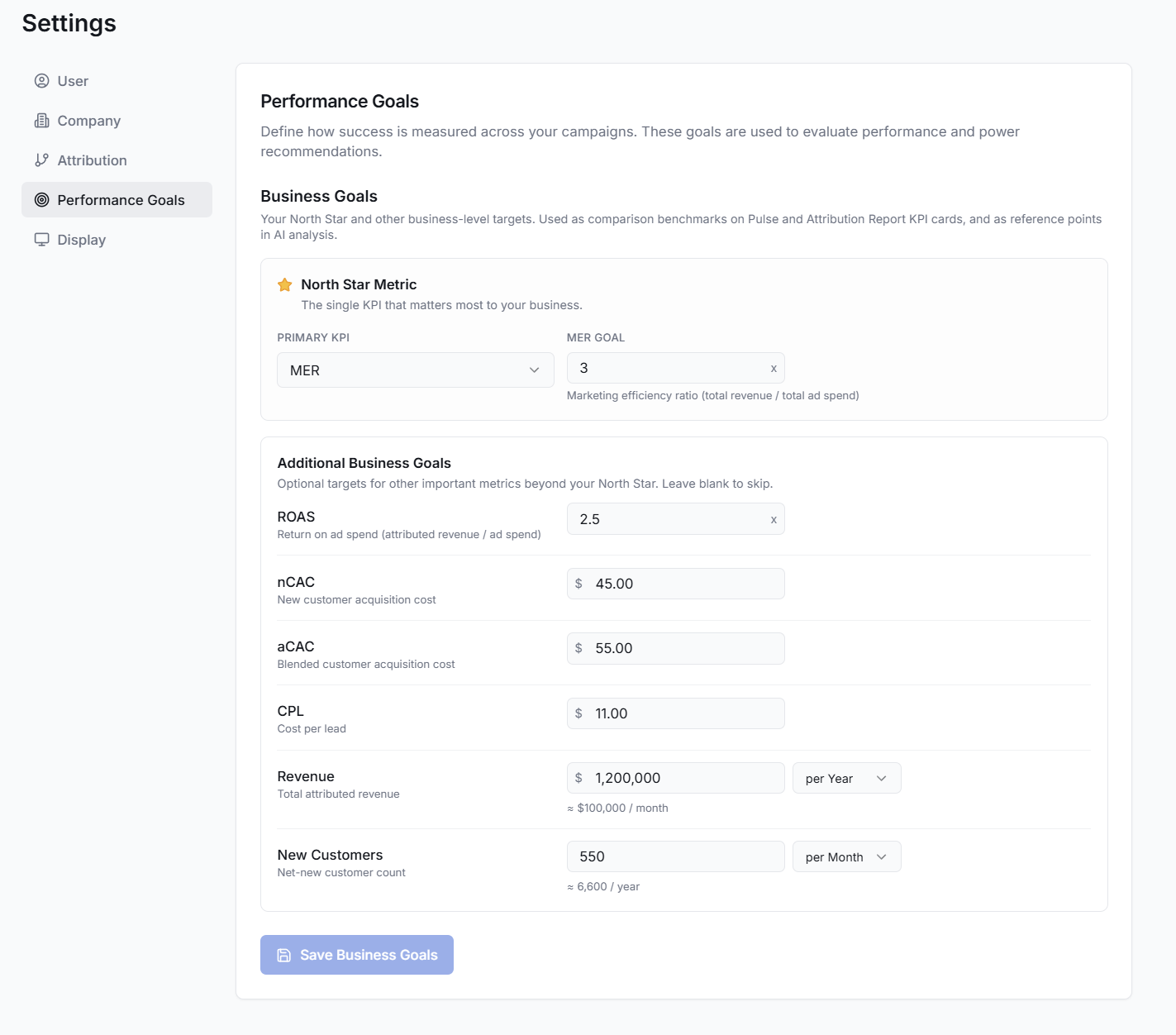Open the Company settings section
1176x1035 pixels.
(117, 121)
